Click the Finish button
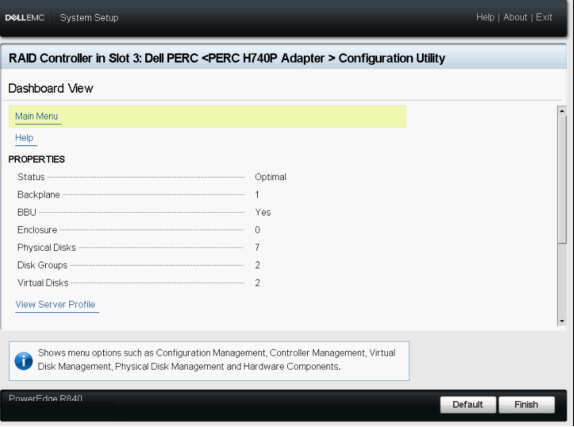This screenshot has width=574, height=427. click(x=526, y=405)
